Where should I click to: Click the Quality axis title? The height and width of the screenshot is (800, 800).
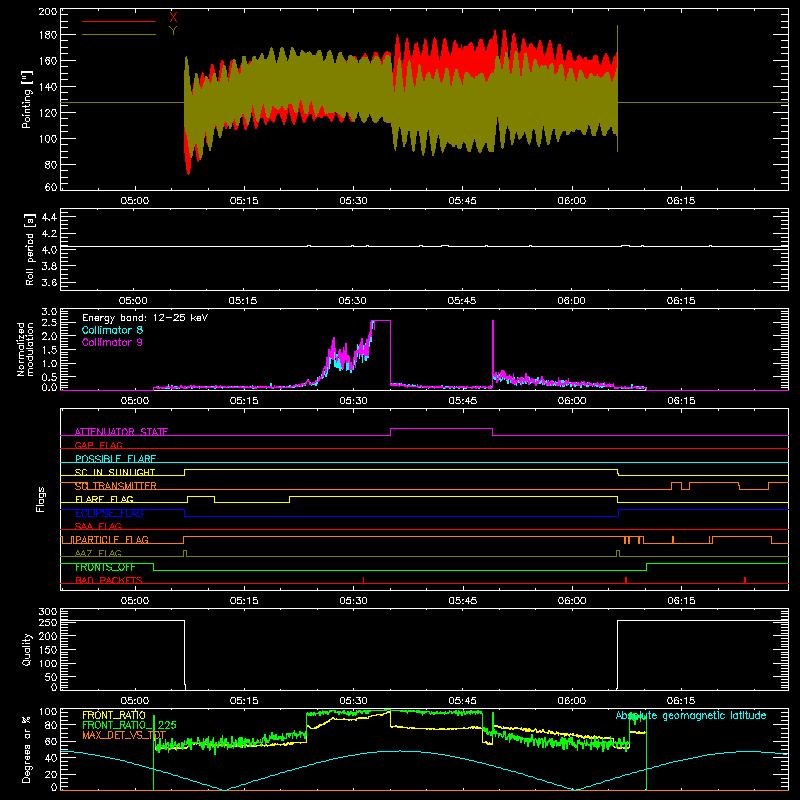[x=27, y=649]
